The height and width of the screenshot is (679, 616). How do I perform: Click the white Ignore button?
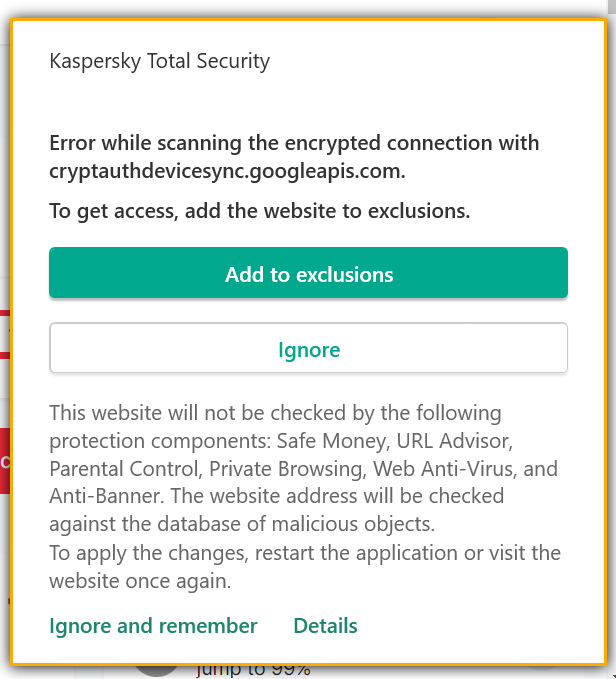coord(308,348)
